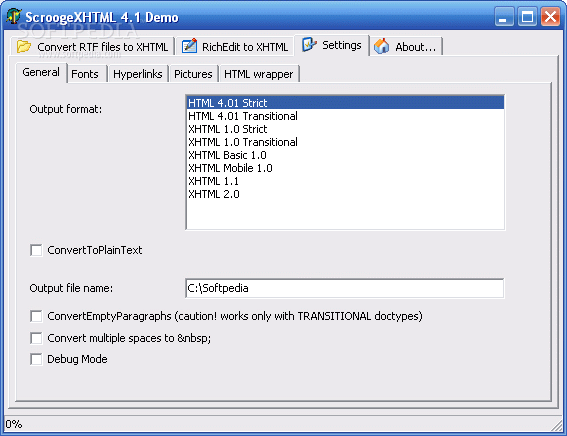The width and height of the screenshot is (567, 436).
Task: Enable Convert multiple spaces to &nbsp; checkbox
Action: tap(36, 338)
